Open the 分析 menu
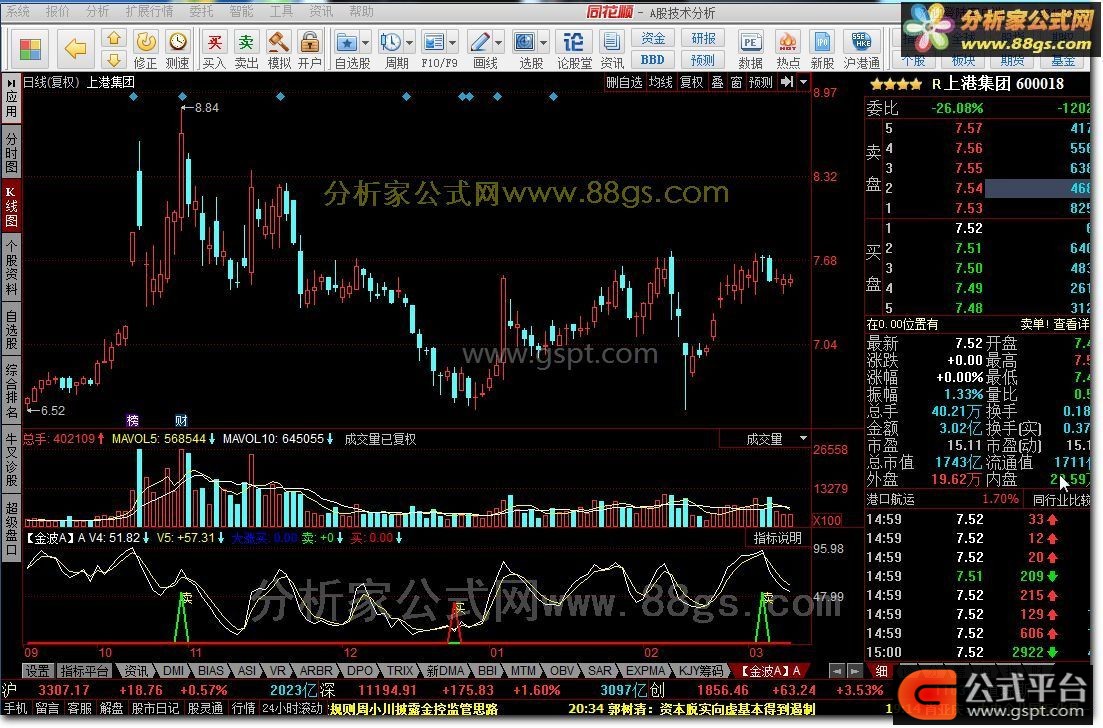Image resolution: width=1103 pixels, height=728 pixels. pos(98,11)
